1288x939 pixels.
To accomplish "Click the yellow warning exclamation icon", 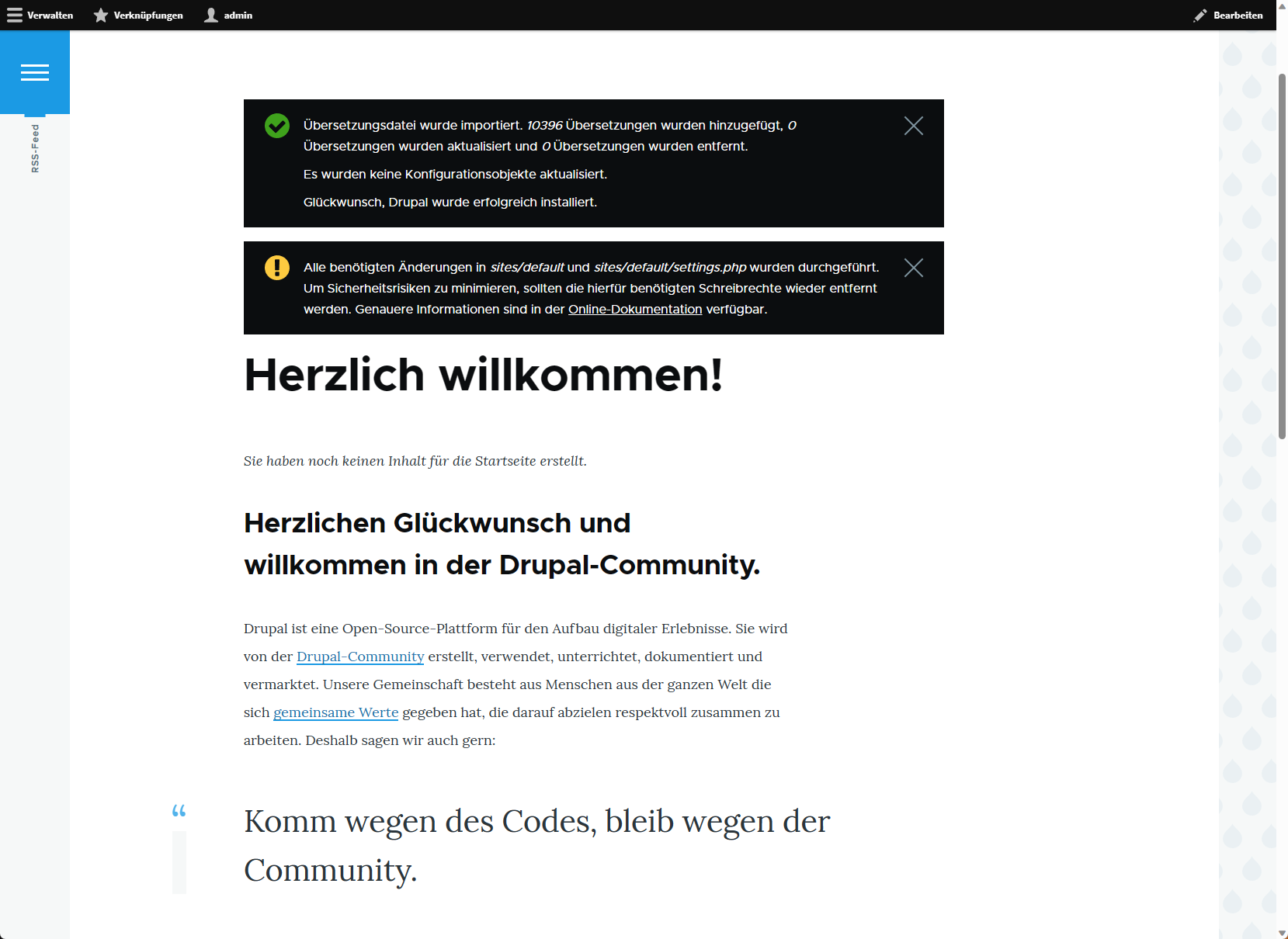I will click(277, 268).
